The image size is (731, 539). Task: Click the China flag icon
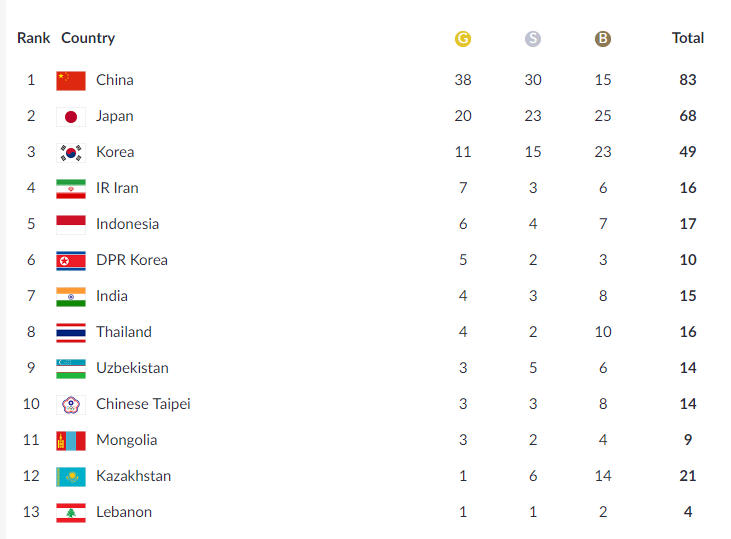pyautogui.click(x=71, y=81)
